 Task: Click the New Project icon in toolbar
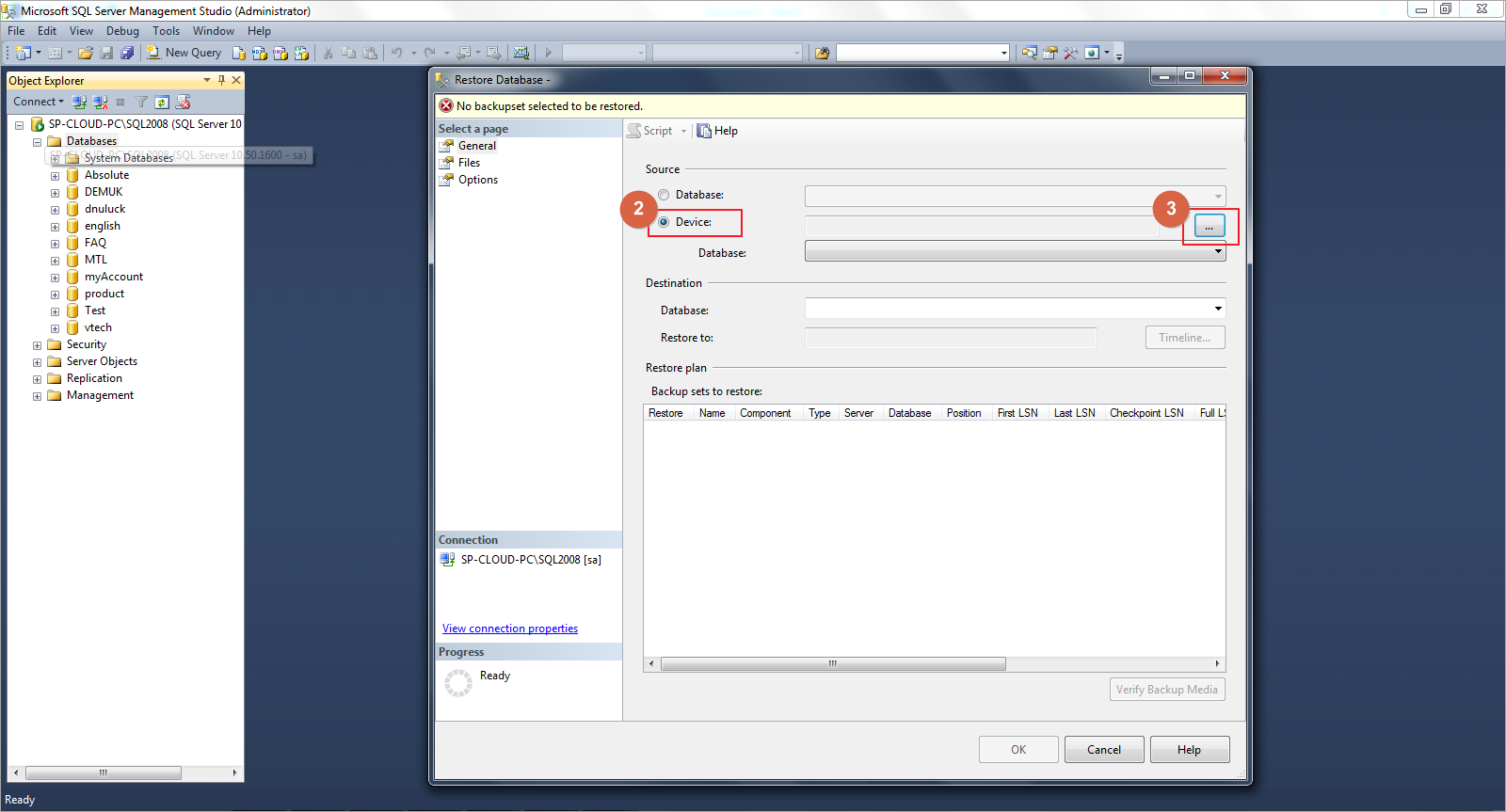click(24, 53)
